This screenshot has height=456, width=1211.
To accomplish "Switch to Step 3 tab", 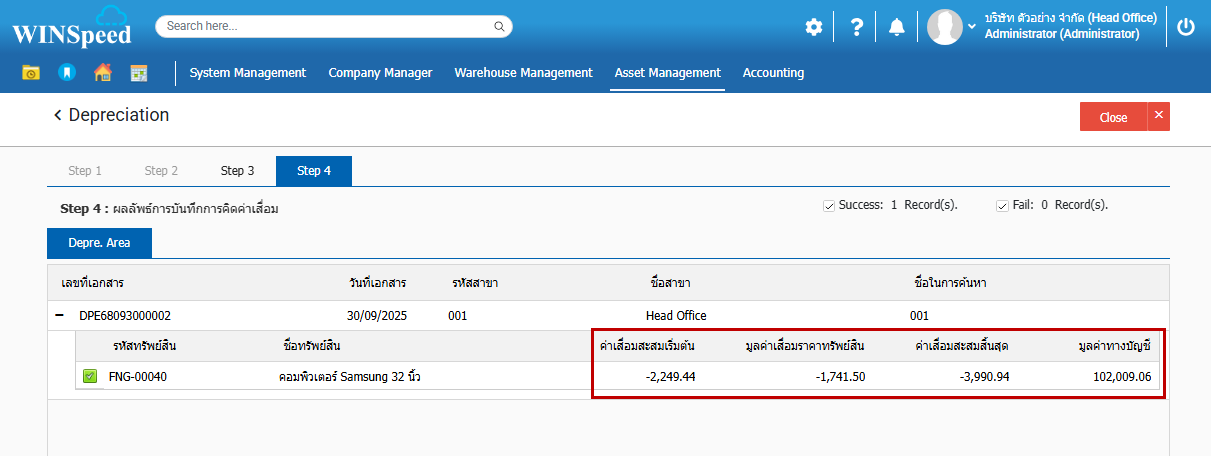I will tap(238, 171).
